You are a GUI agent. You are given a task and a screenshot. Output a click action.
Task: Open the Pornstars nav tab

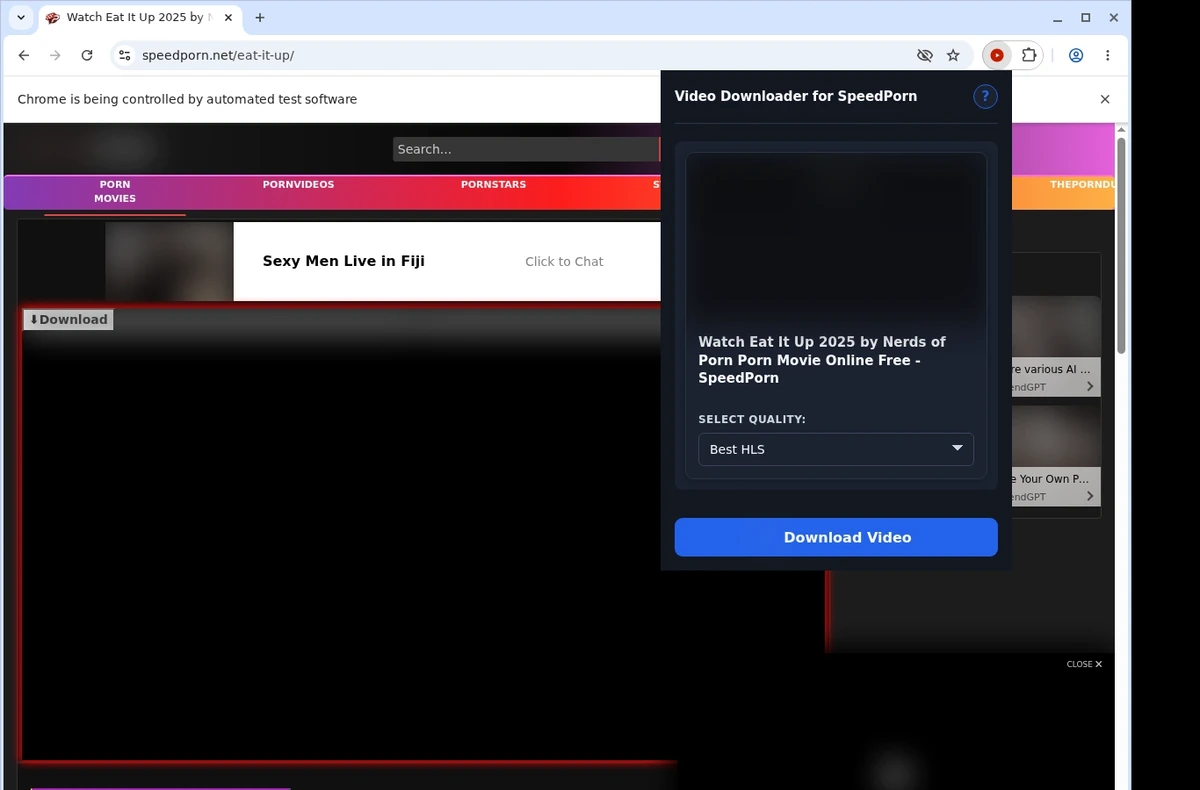493,184
